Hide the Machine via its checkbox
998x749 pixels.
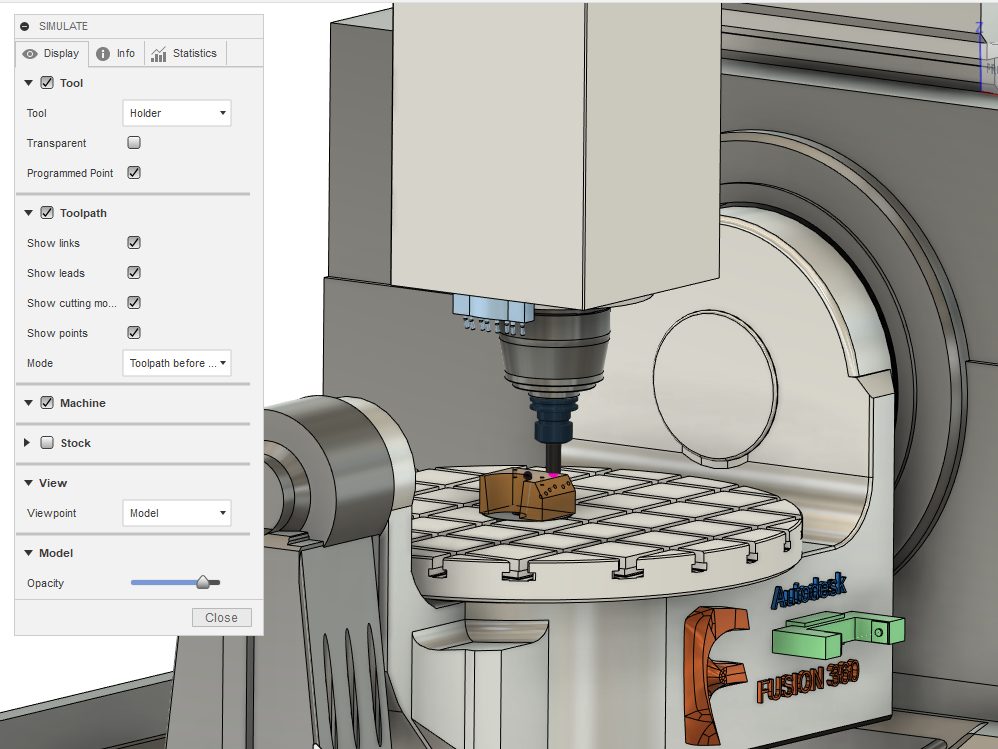pyautogui.click(x=46, y=403)
